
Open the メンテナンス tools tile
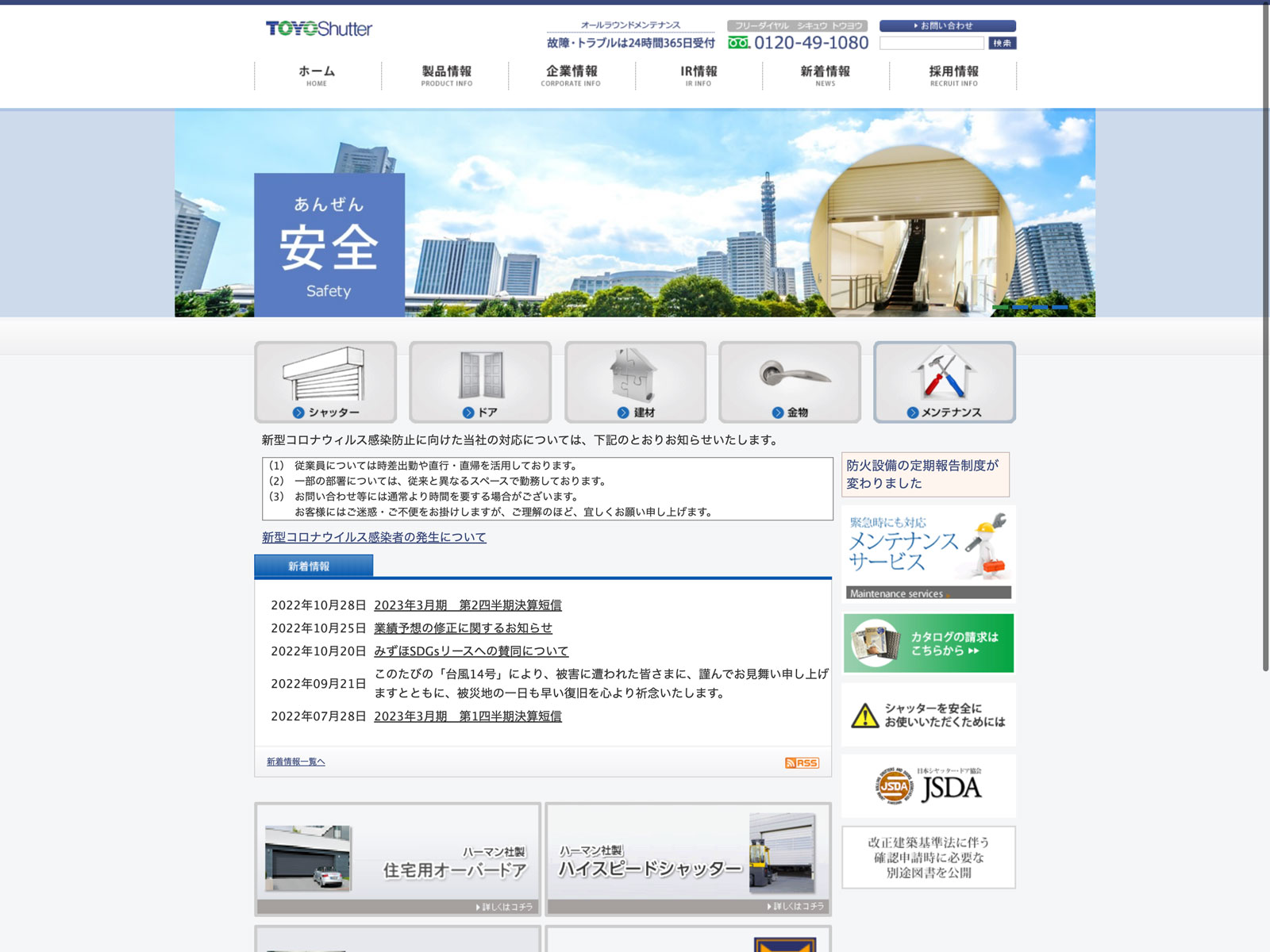(x=944, y=382)
